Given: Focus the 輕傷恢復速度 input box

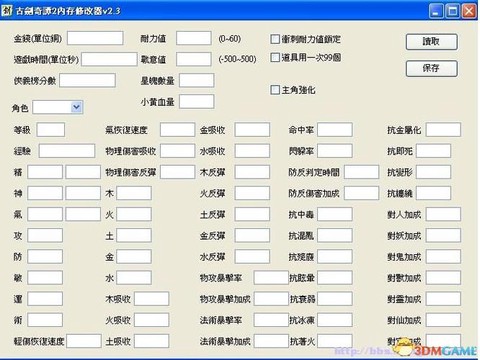Looking at the screenshot, I should (84, 341).
